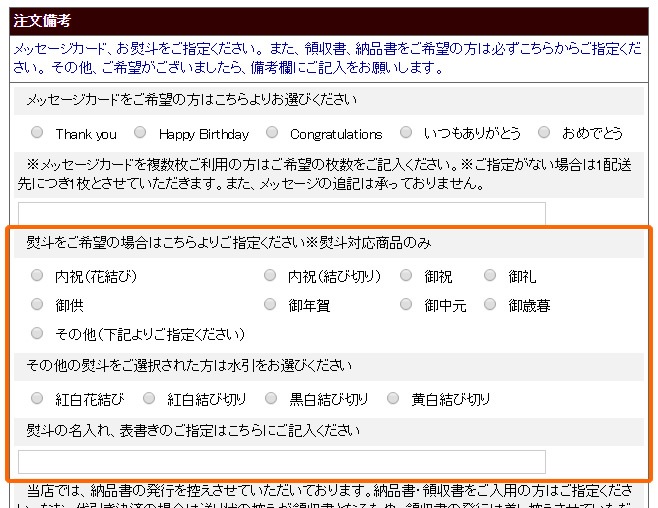Click the message card quantity text field
This screenshot has height=508, width=658.
[x=282, y=213]
